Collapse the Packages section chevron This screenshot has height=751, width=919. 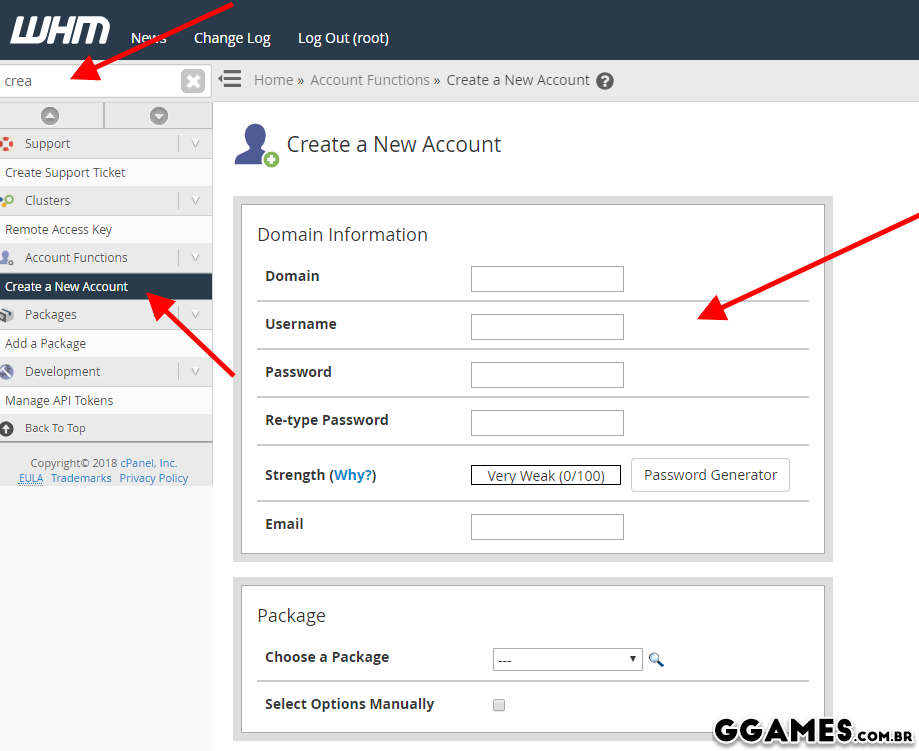point(195,315)
